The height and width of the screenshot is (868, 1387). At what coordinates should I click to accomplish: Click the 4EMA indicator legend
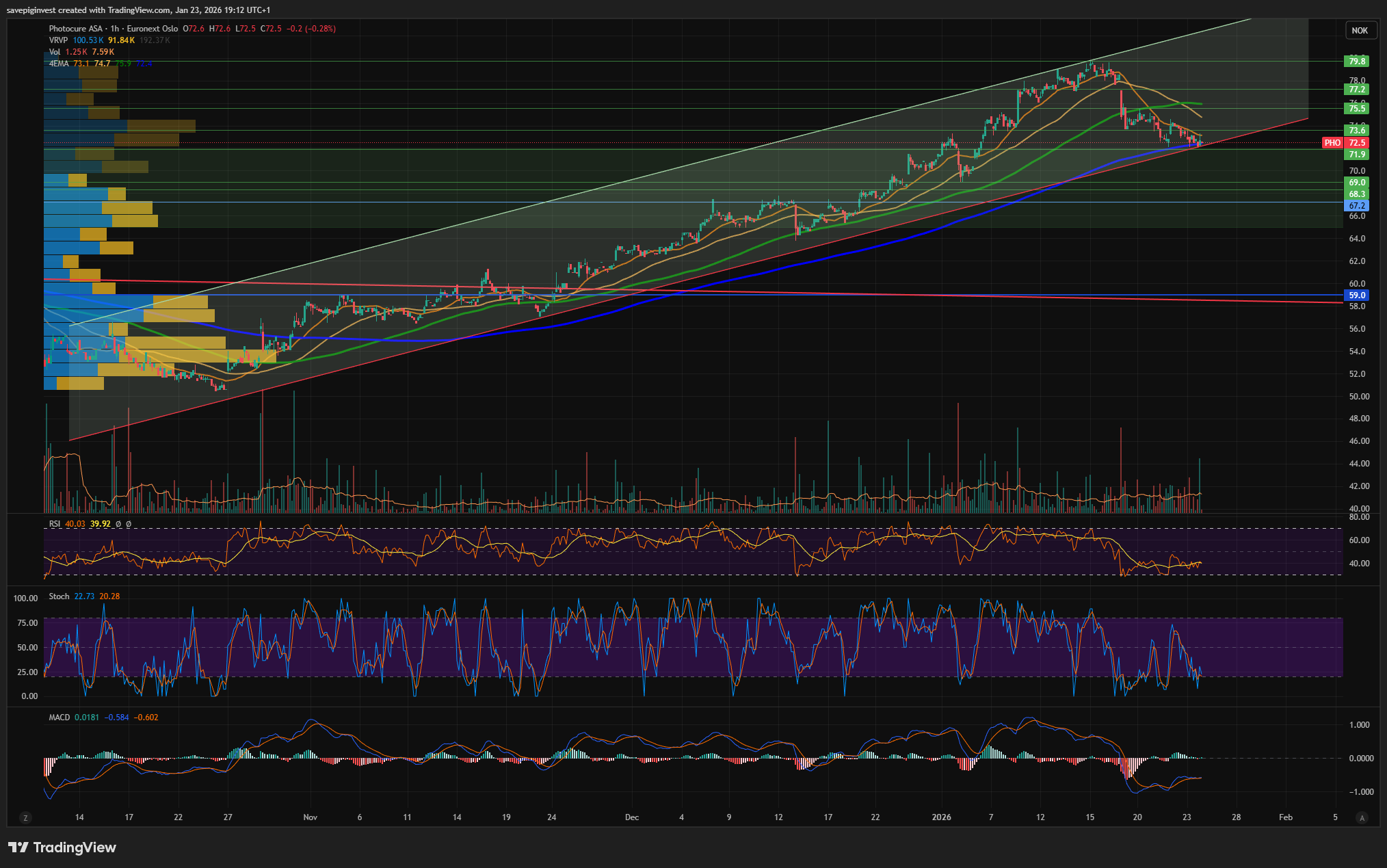[x=59, y=64]
